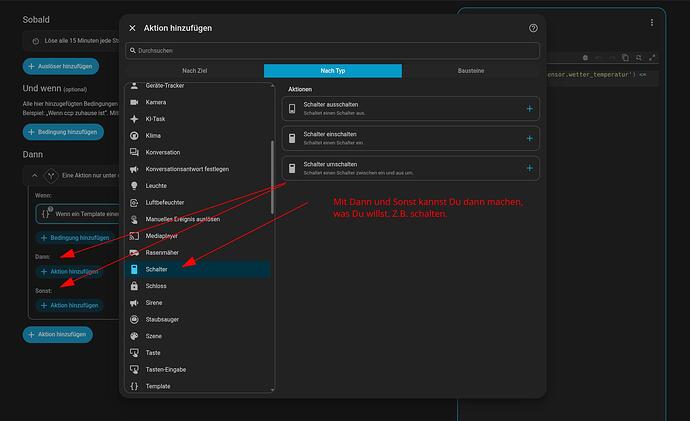Click the bottom Aktion hinzufügen pill button
The height and width of the screenshot is (421, 690).
click(58, 334)
